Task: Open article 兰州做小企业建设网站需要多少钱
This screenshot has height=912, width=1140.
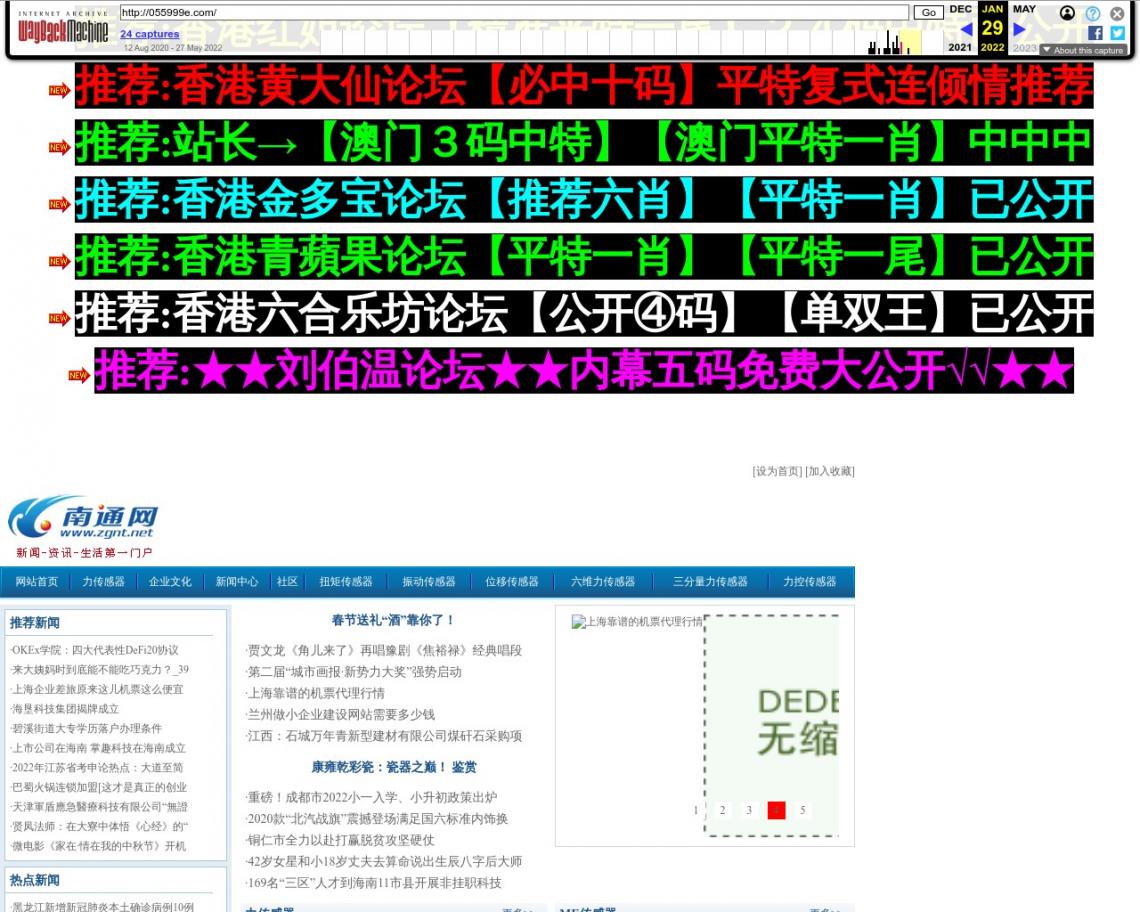Action: click(340, 715)
